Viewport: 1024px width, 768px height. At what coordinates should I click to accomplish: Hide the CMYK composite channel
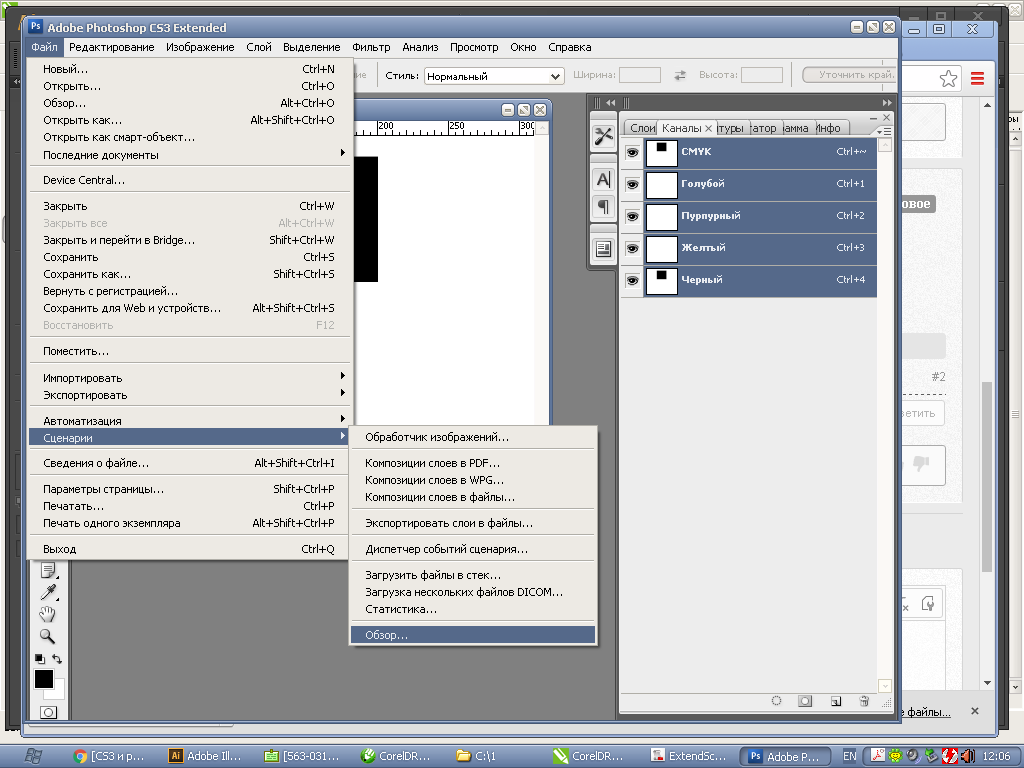click(x=632, y=152)
